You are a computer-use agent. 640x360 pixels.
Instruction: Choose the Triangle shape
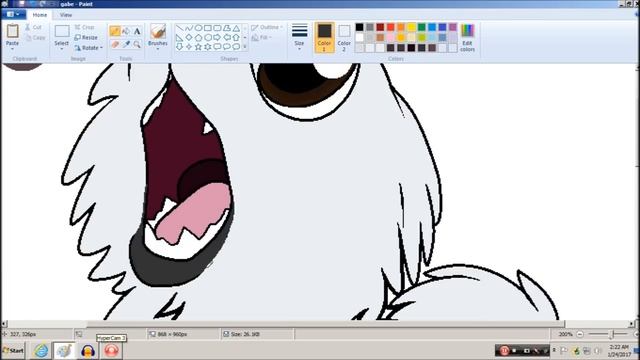236,28
